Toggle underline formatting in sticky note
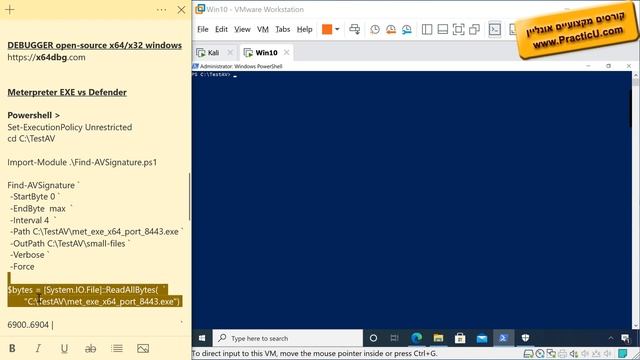Image resolution: width=640 pixels, height=360 pixels. (64, 348)
